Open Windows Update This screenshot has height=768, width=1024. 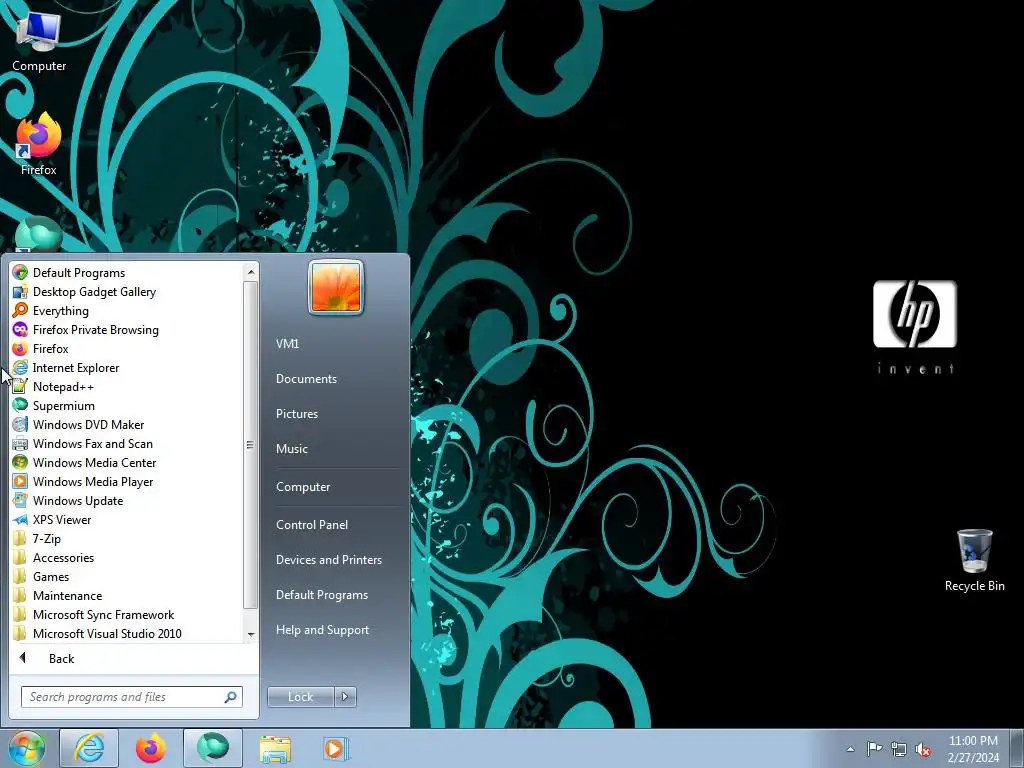pyautogui.click(x=127, y=500)
